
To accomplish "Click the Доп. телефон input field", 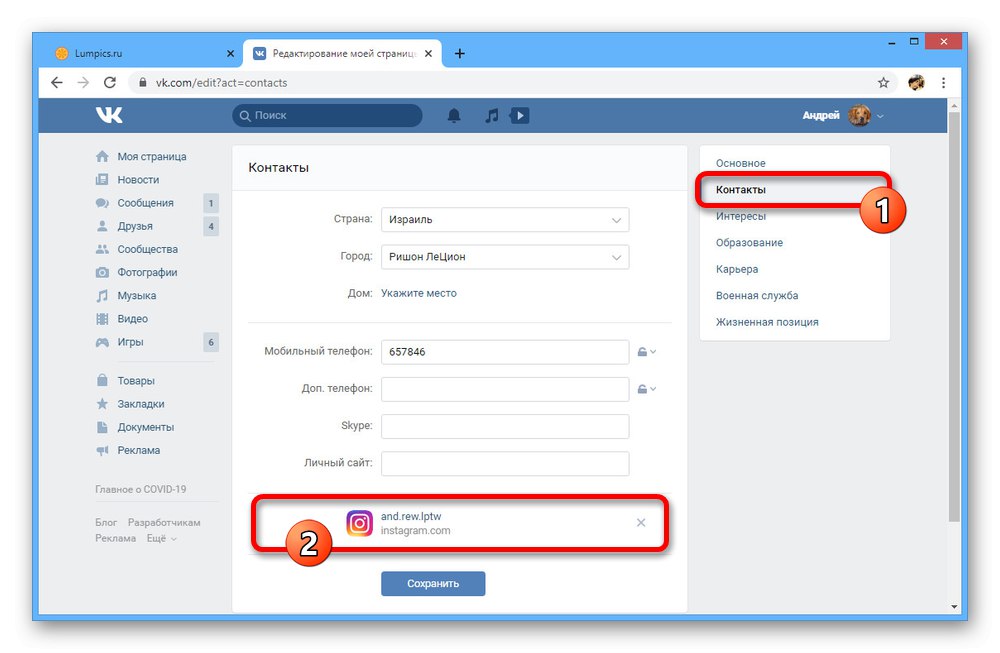I will click(x=505, y=389).
